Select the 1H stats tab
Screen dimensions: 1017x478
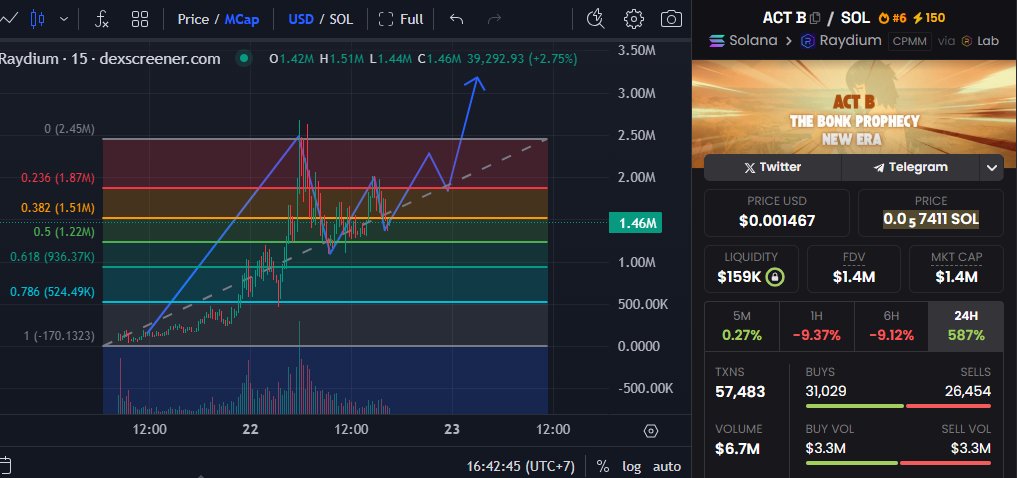[x=816, y=326]
